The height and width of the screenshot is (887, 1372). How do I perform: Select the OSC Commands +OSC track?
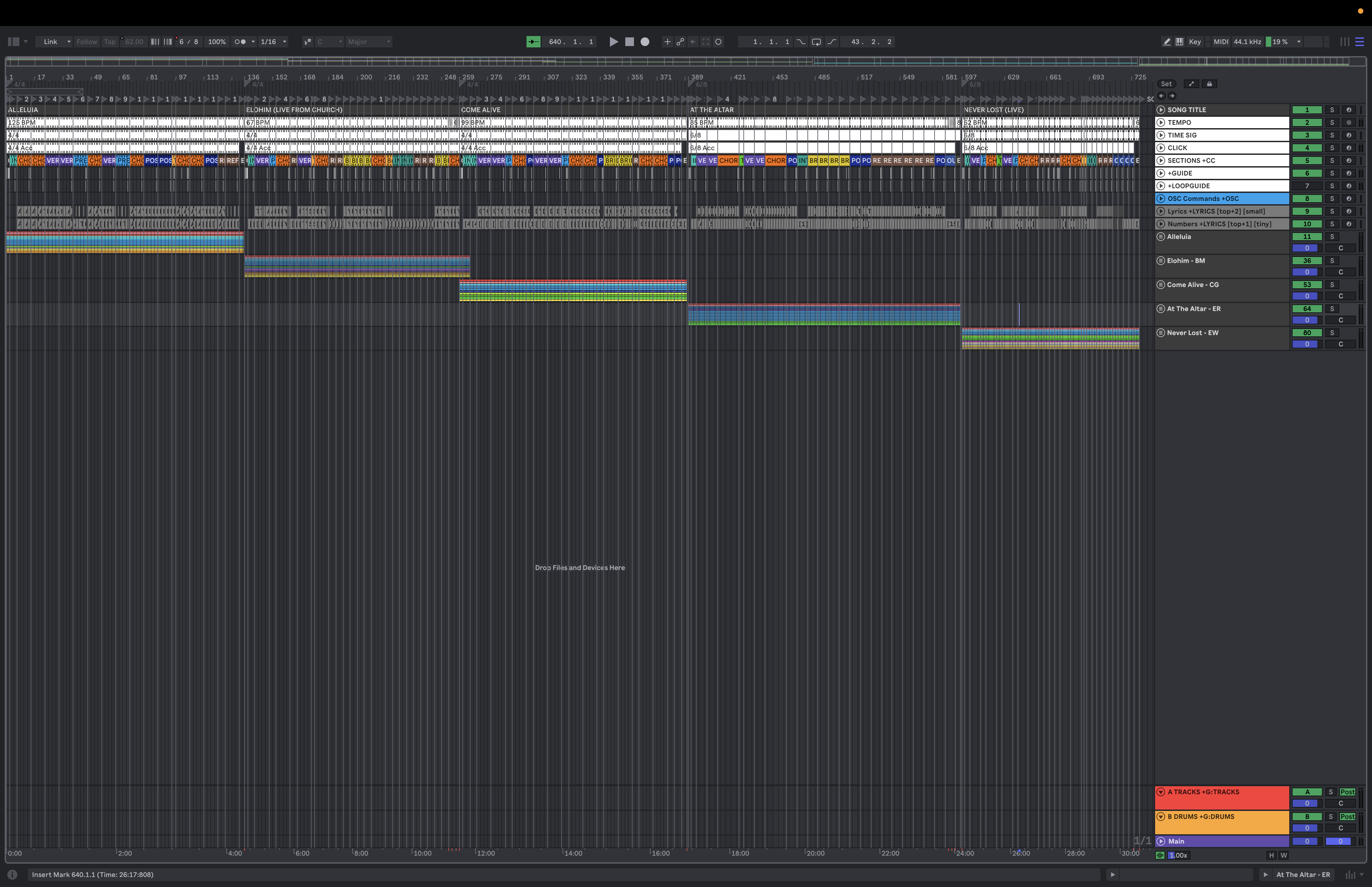1222,198
